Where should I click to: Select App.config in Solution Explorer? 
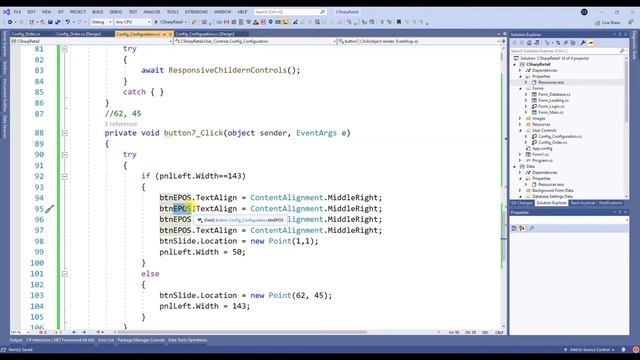click(x=542, y=149)
